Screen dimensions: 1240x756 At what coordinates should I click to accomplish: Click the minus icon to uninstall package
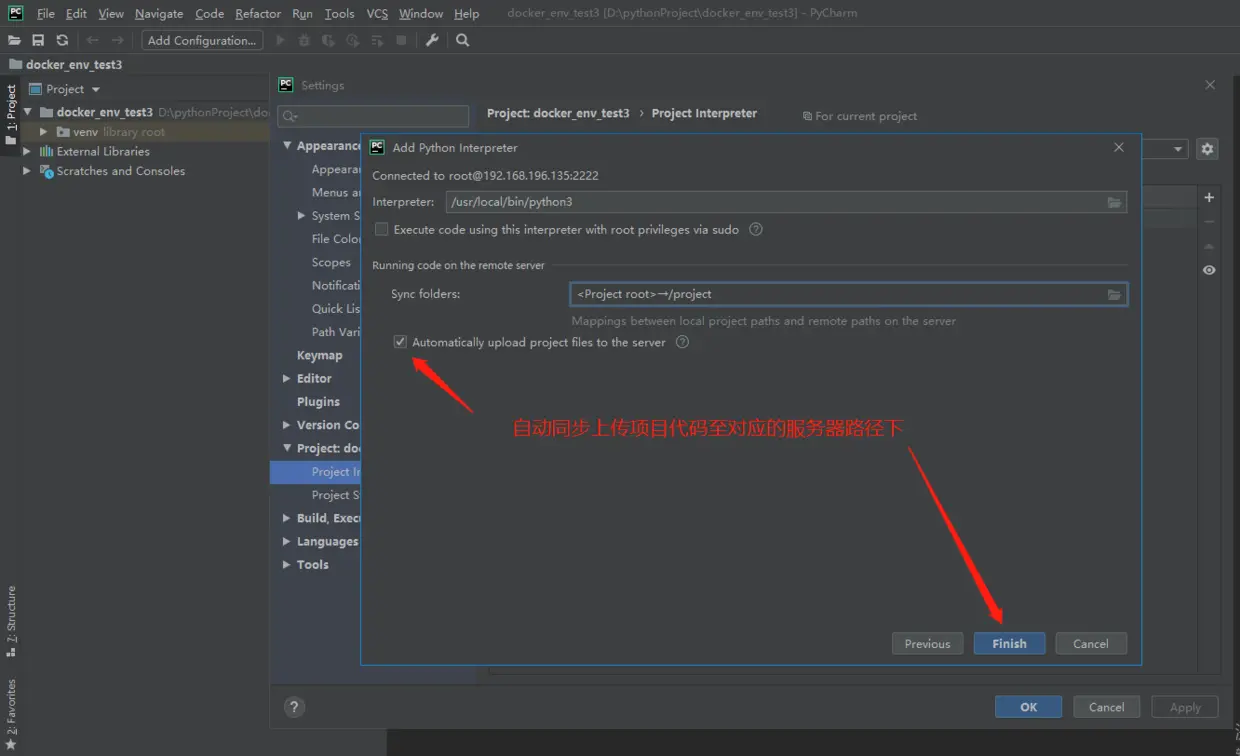1209,222
